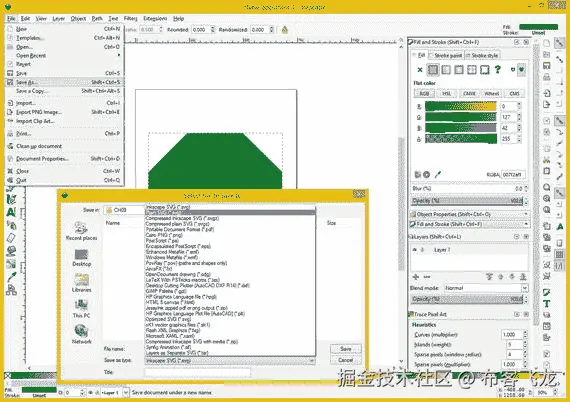
Task: Toggle the even-odd fill rule heart icon
Action: click(x=513, y=69)
